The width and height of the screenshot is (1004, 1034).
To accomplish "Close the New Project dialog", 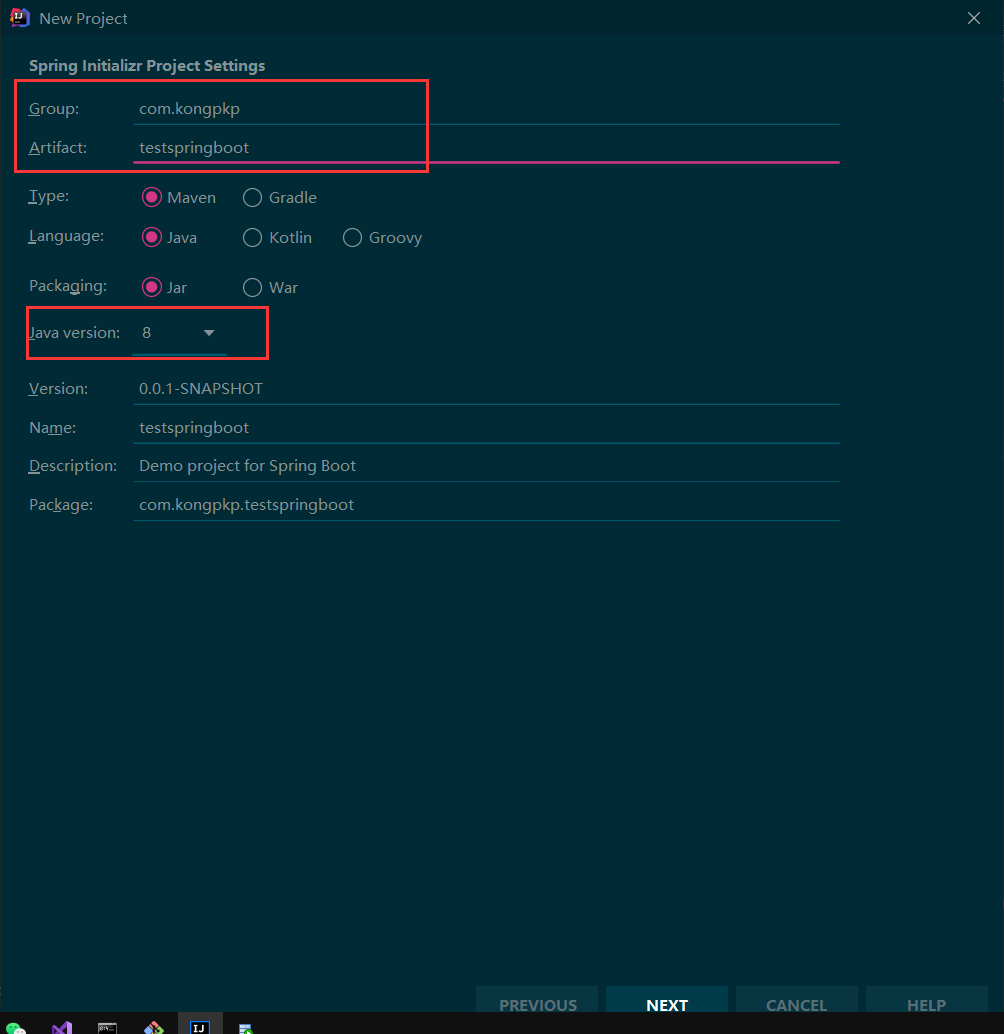I will (974, 18).
